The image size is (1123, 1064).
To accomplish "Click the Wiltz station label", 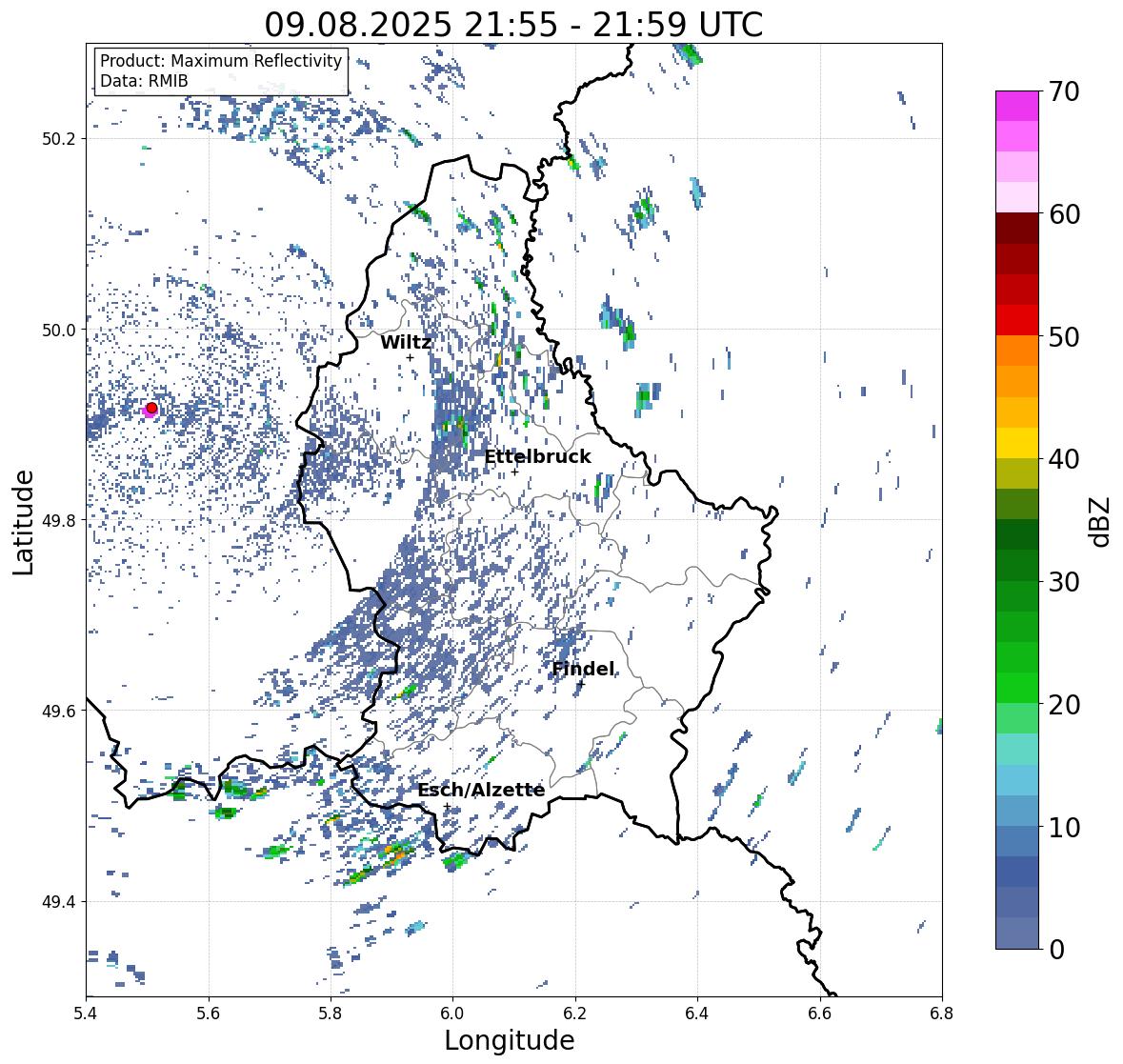I will point(406,342).
